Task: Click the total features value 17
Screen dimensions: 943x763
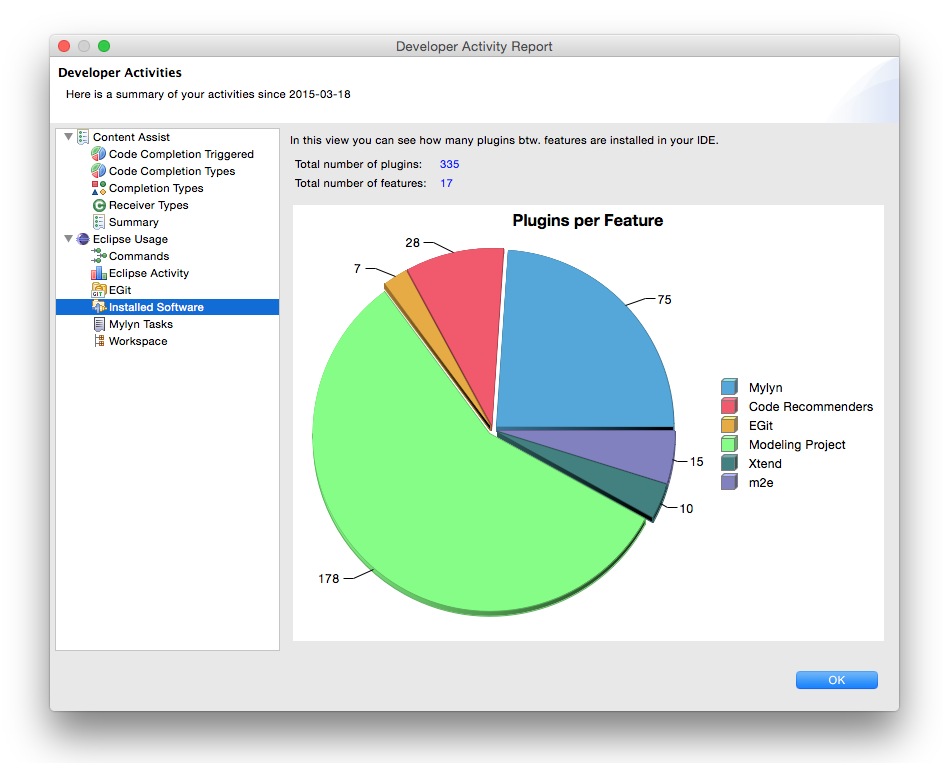Action: point(446,183)
